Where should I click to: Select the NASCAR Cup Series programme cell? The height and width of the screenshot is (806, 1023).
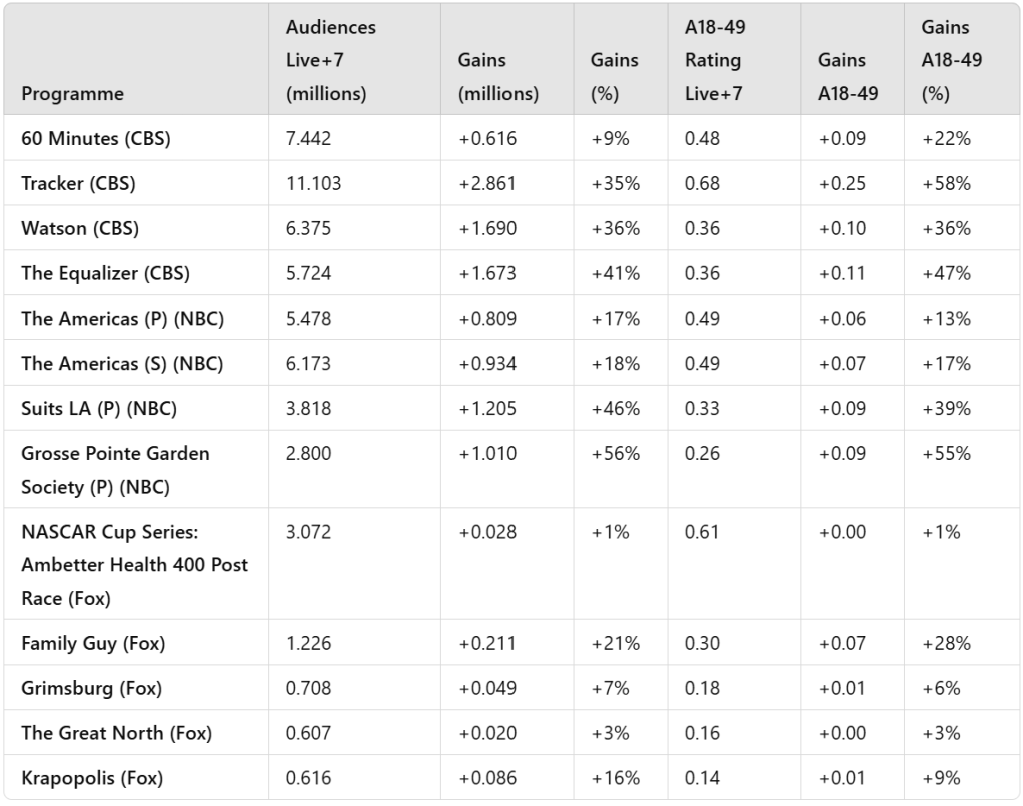pyautogui.click(x=134, y=564)
